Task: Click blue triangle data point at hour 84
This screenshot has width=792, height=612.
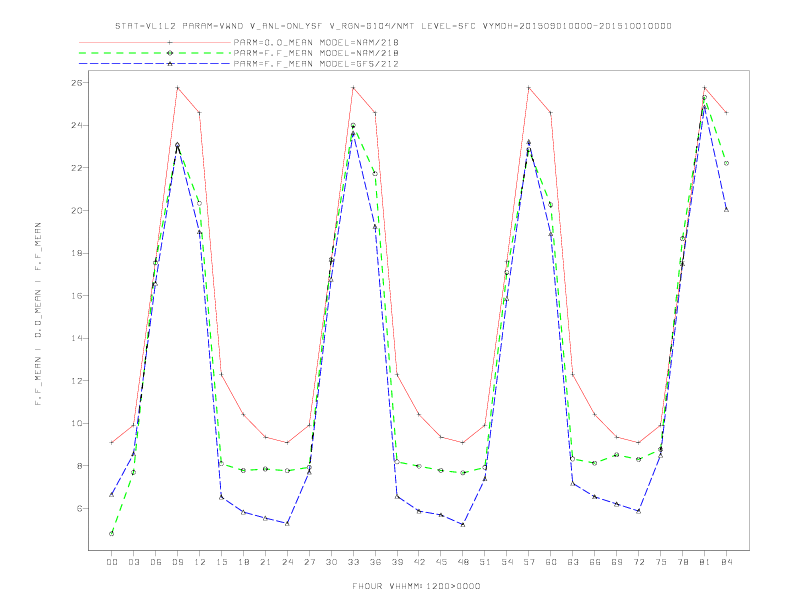Action: pos(726,210)
